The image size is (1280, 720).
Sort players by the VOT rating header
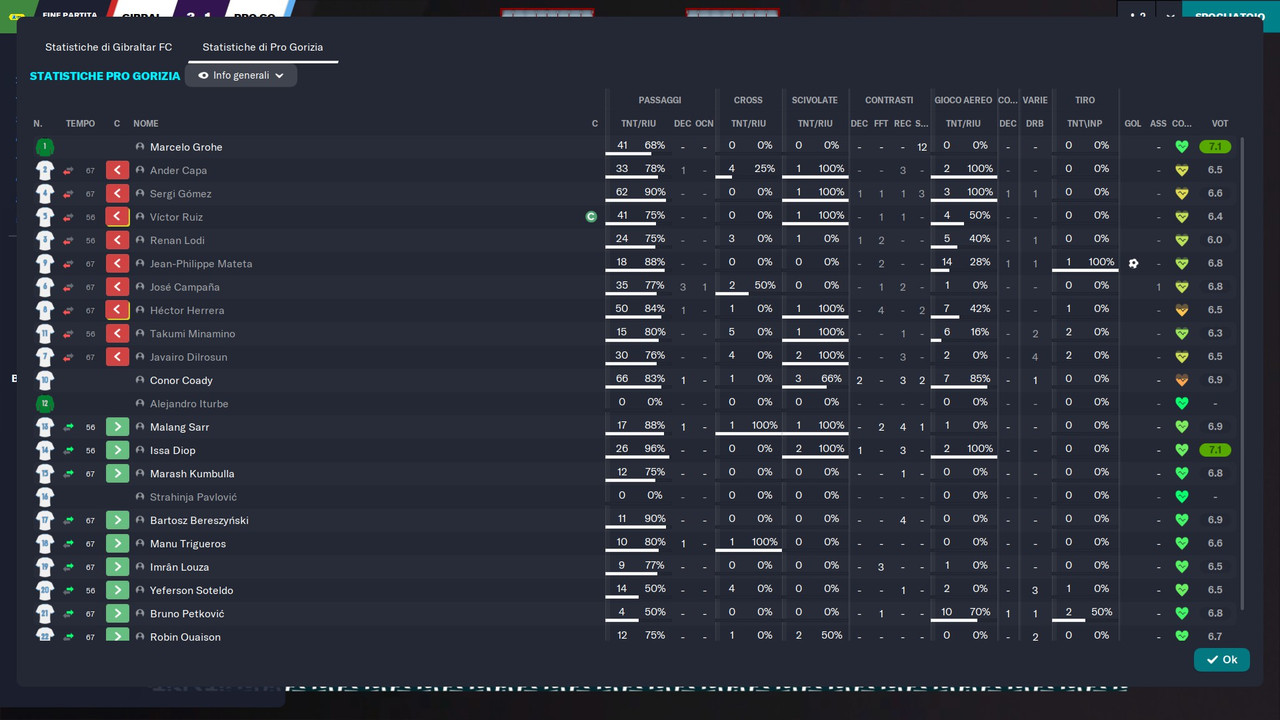1220,124
